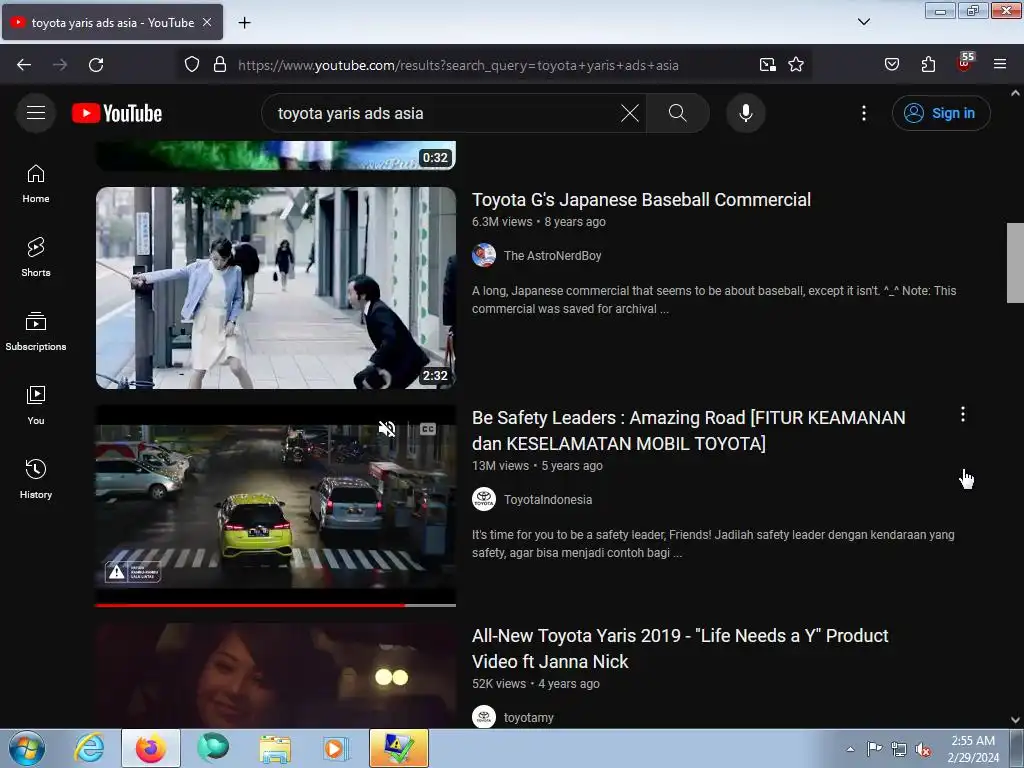Click the Sign in button
The height and width of the screenshot is (768, 1024).
pyautogui.click(x=940, y=113)
